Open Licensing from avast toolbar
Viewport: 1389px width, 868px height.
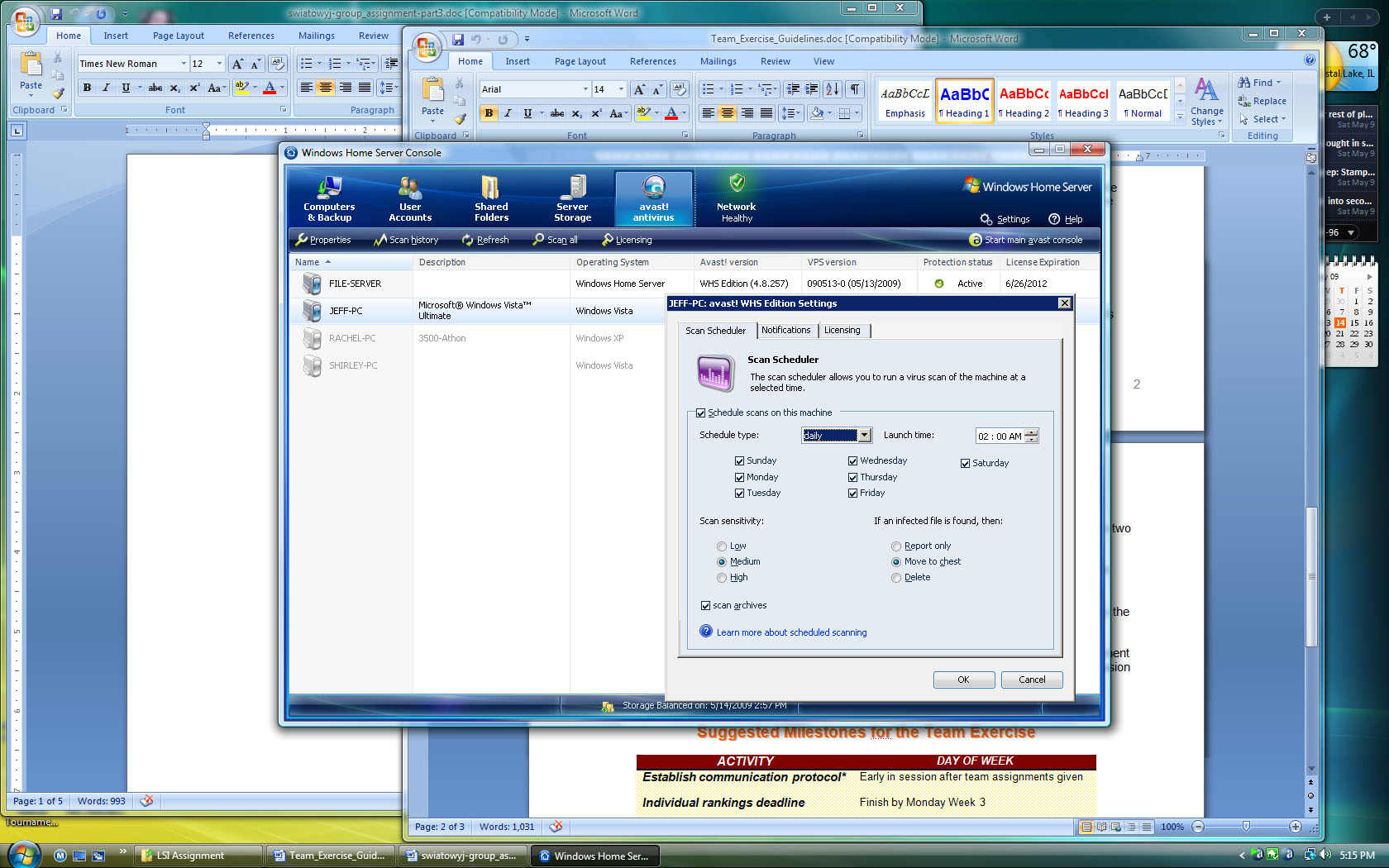click(x=628, y=240)
